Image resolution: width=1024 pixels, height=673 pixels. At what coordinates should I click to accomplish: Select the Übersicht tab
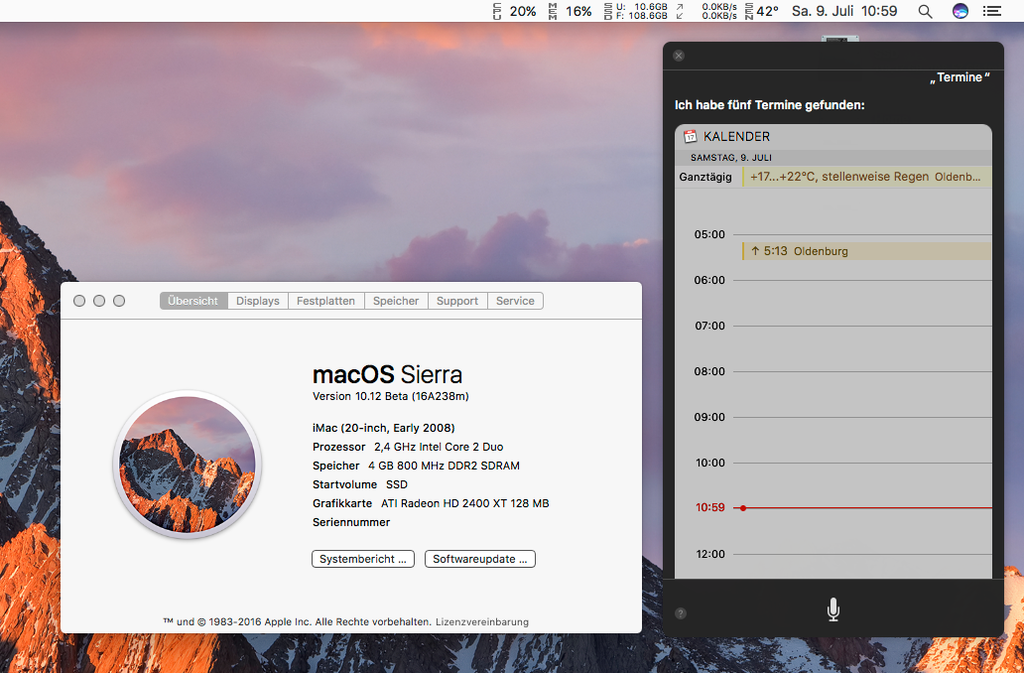(x=193, y=301)
